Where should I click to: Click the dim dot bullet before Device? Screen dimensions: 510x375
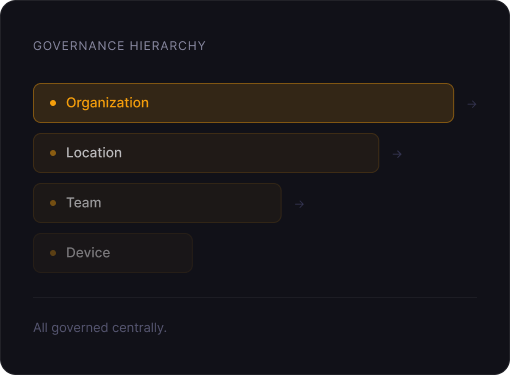pyautogui.click(x=53, y=253)
